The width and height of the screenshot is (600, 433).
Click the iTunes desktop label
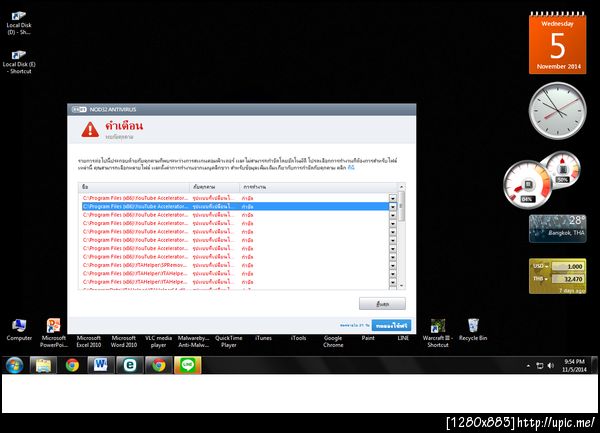coord(263,338)
